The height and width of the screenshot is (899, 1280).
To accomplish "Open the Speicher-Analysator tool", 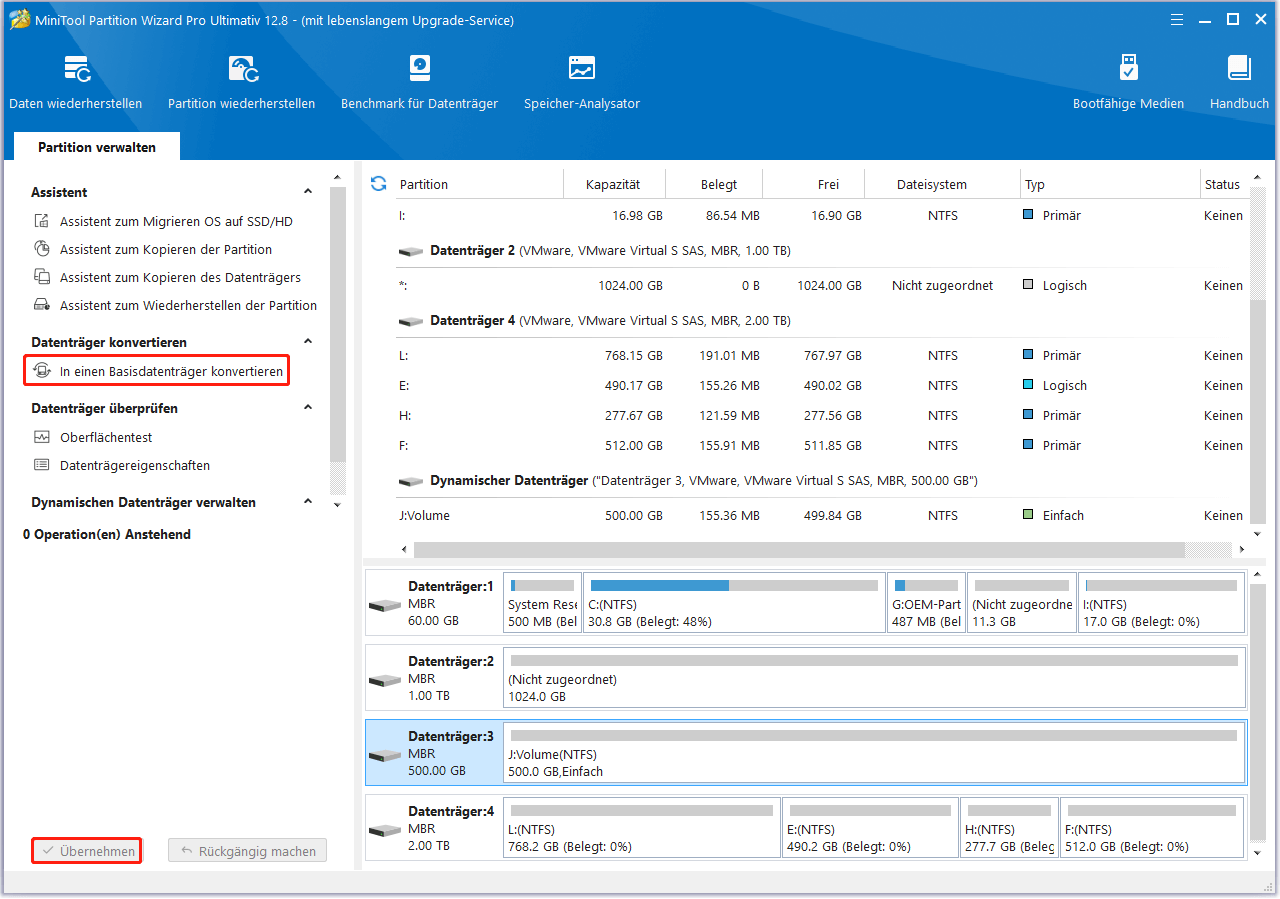I will pyautogui.click(x=581, y=82).
